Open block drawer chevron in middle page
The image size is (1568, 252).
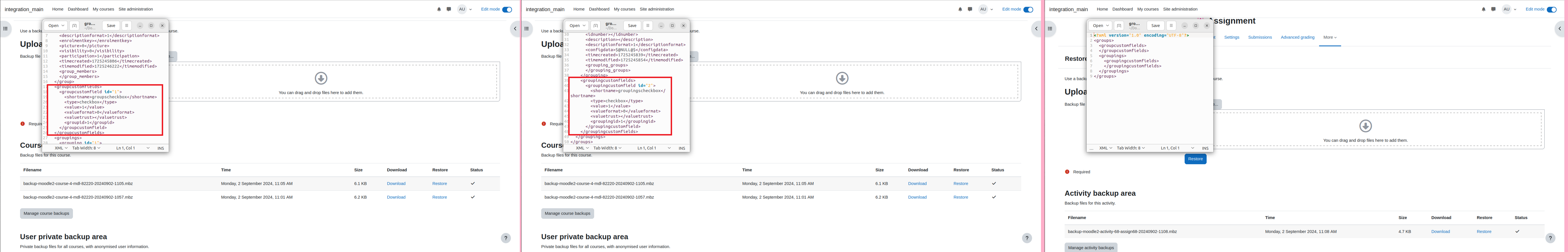pyautogui.click(x=1036, y=29)
